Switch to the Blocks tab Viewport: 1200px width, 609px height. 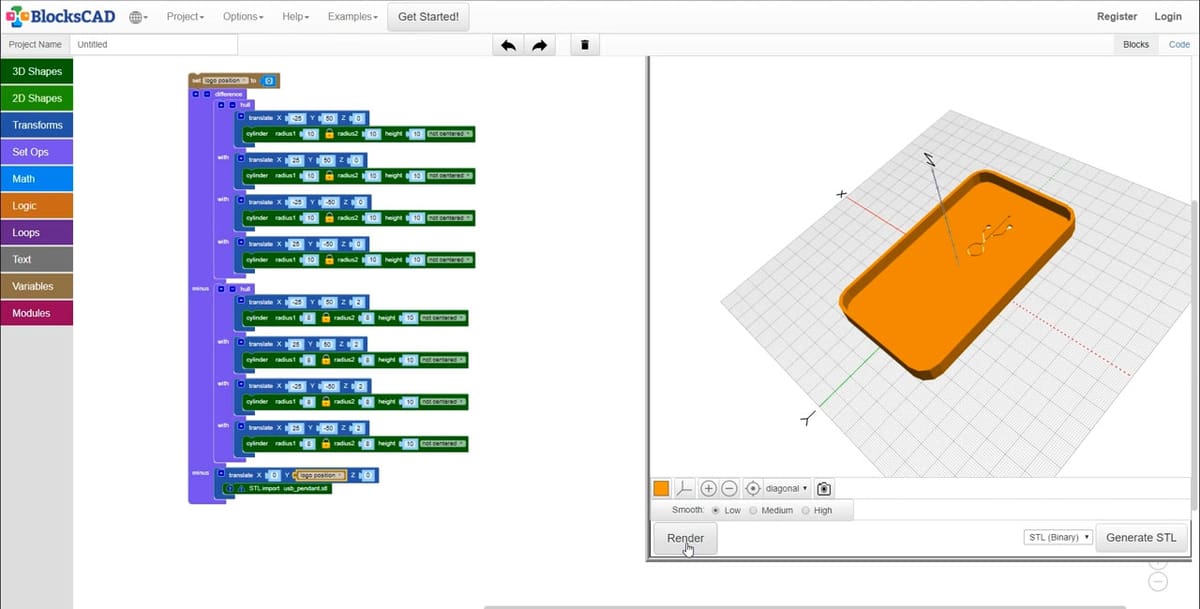1136,45
